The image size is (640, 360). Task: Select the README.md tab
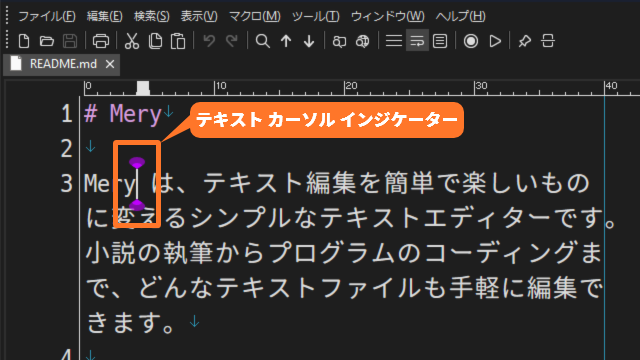62,64
